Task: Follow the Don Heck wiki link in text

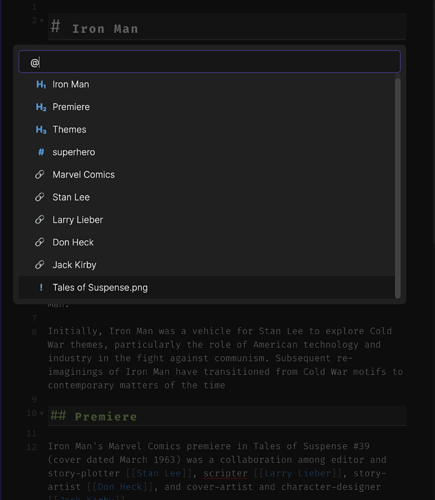Action: pos(120,487)
